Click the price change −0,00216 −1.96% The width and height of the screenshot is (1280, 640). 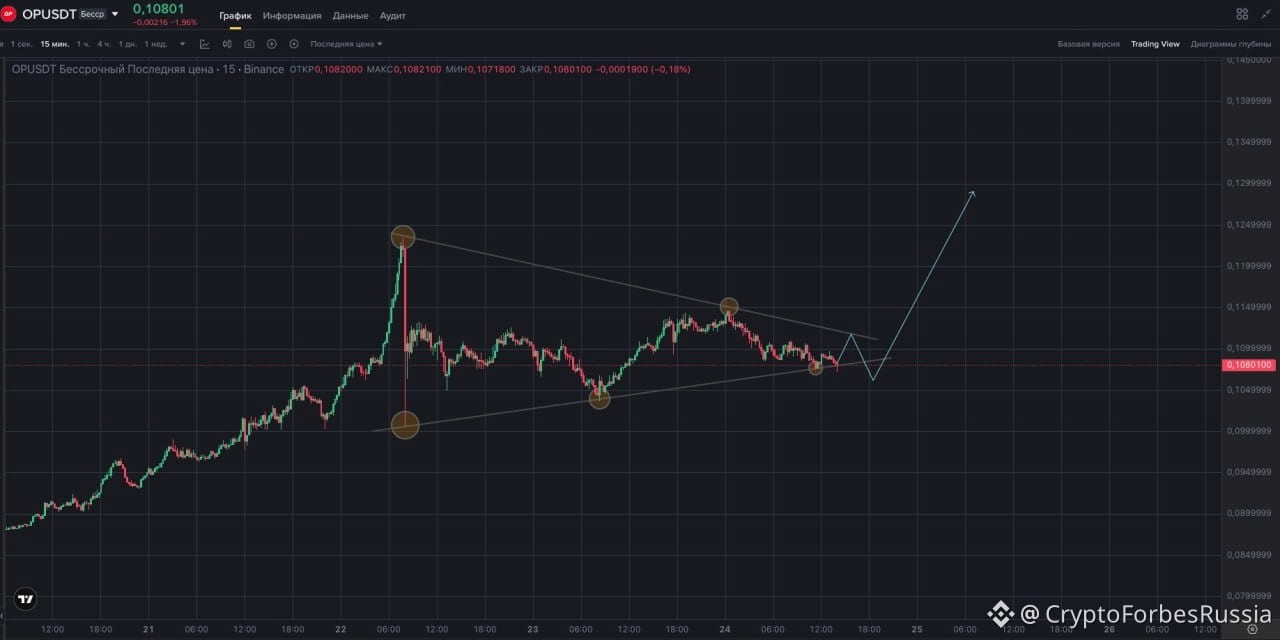[165, 22]
